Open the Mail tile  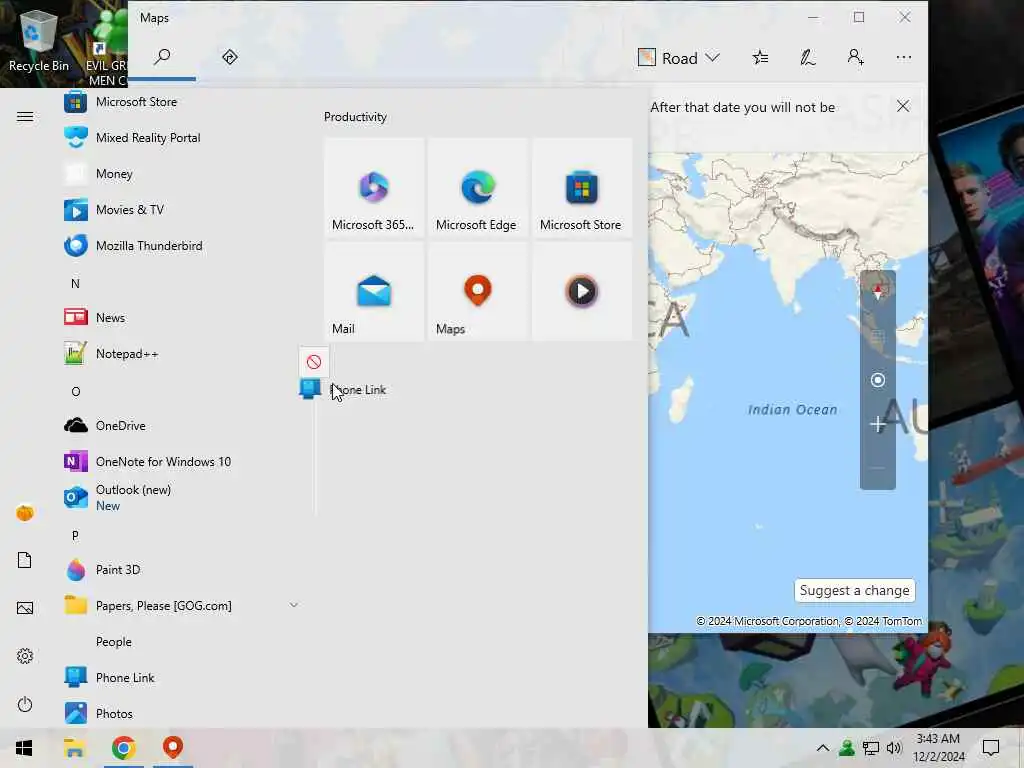coord(374,291)
